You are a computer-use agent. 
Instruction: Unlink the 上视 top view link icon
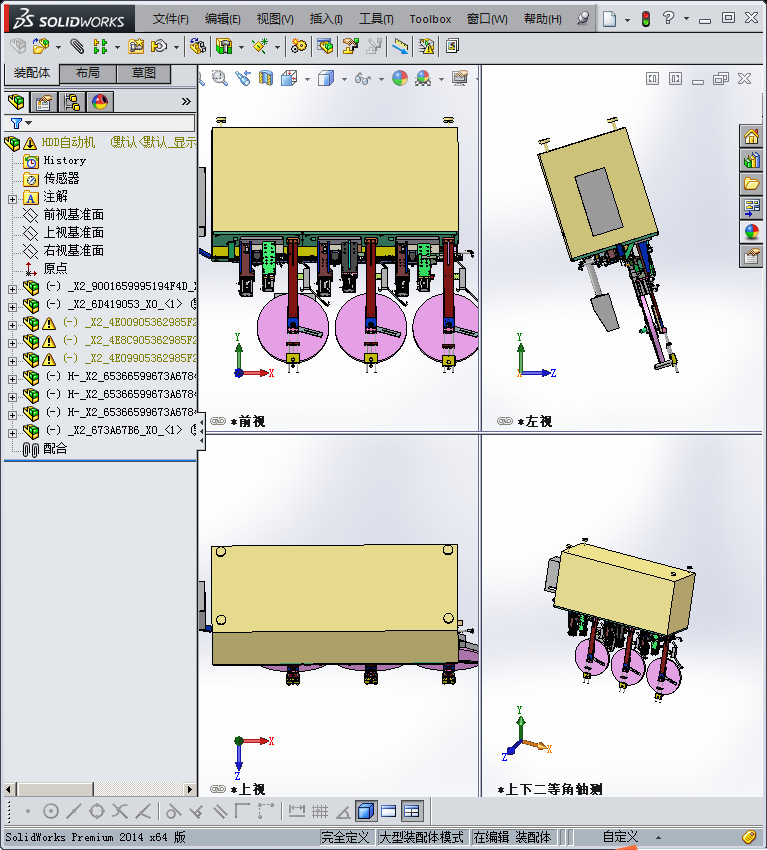point(218,789)
